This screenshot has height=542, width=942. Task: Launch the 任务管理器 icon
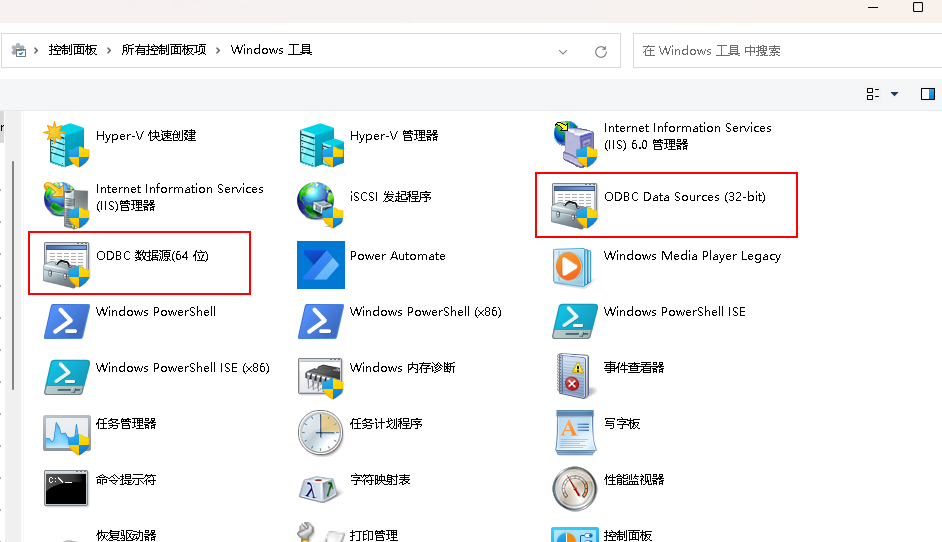coord(67,432)
